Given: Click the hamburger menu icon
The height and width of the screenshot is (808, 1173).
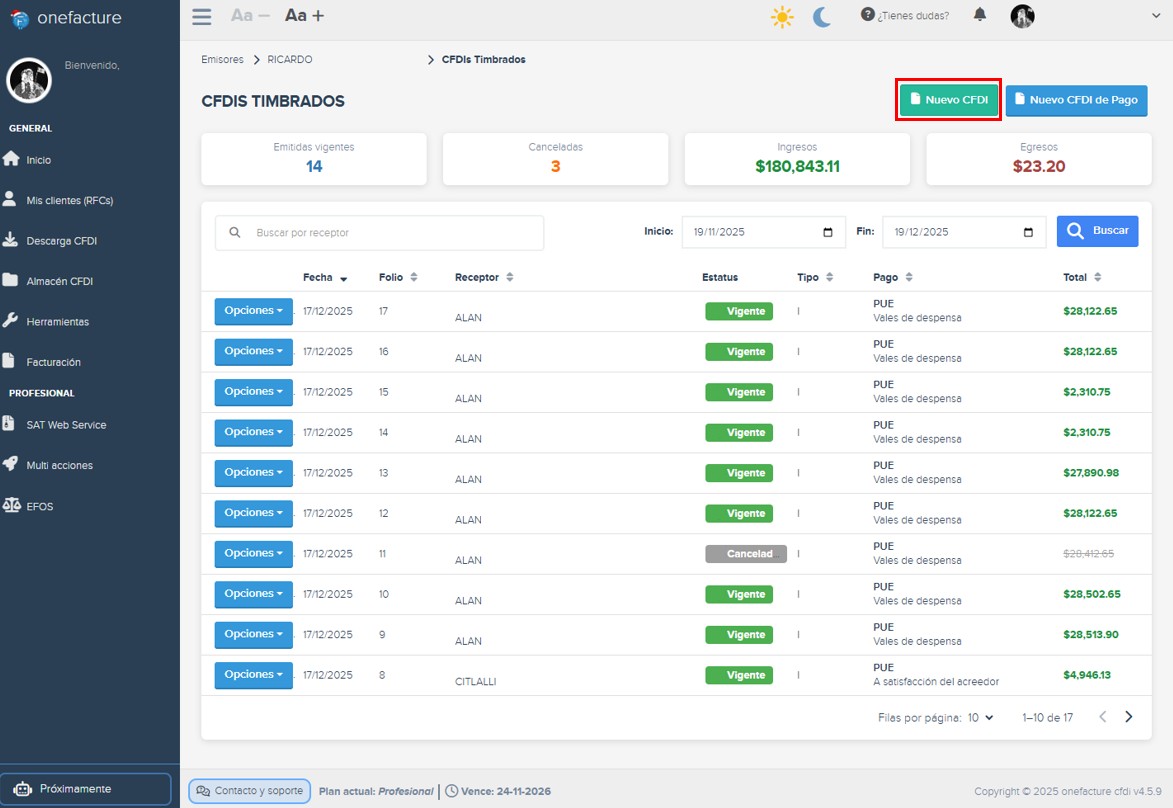Looking at the screenshot, I should coord(202,16).
